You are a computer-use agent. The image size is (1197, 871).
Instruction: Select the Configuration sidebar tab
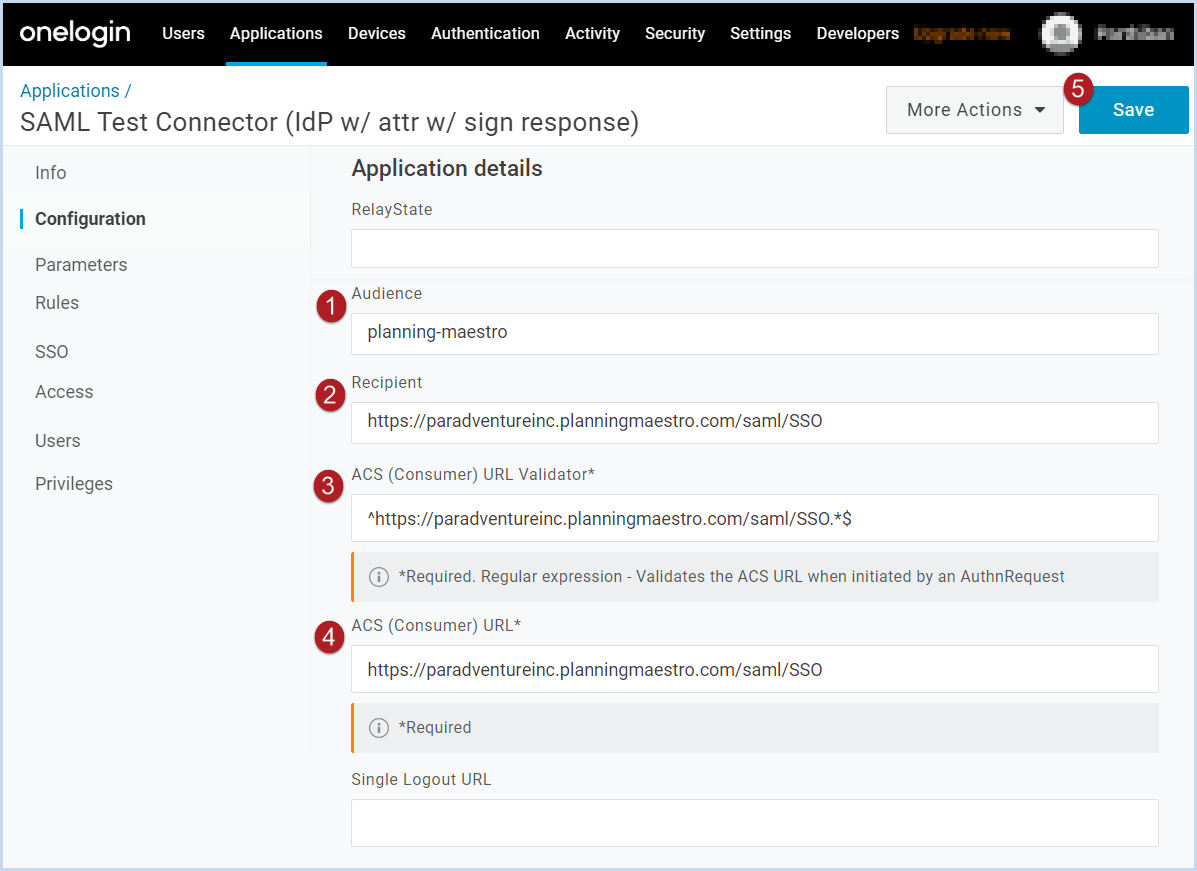[90, 218]
